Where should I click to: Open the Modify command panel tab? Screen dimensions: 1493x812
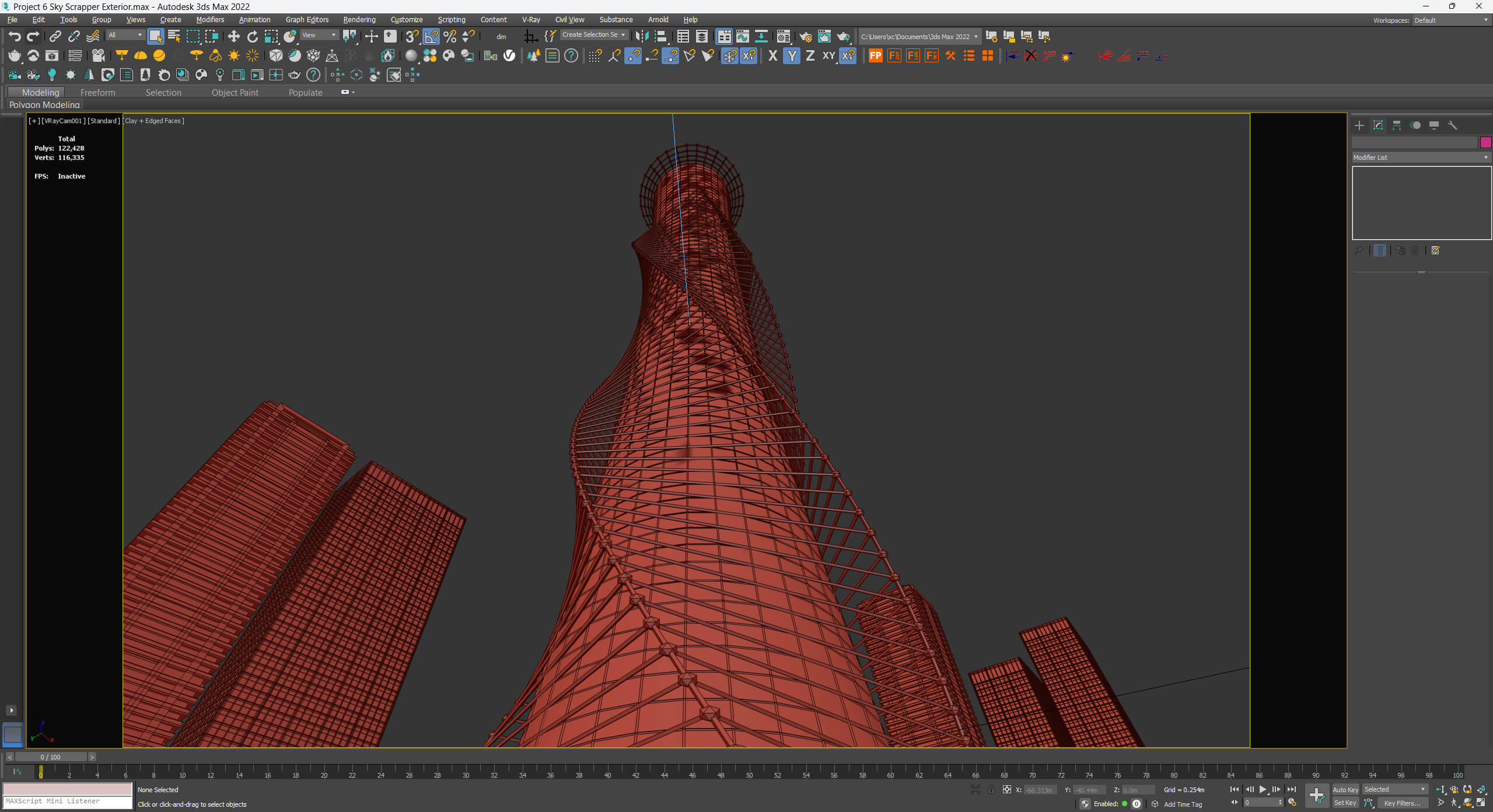(1378, 125)
